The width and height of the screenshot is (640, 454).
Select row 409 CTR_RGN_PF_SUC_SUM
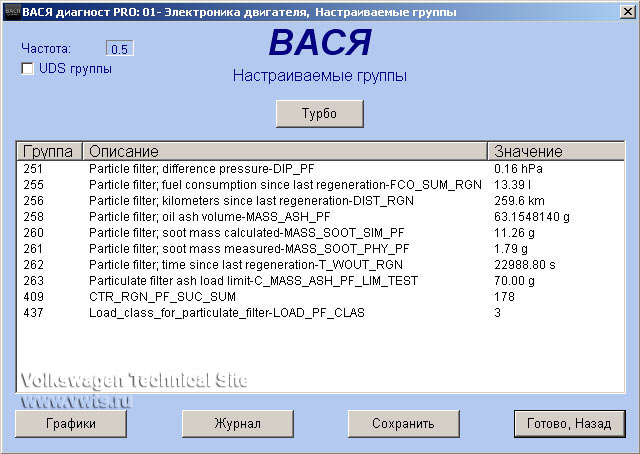(320, 296)
